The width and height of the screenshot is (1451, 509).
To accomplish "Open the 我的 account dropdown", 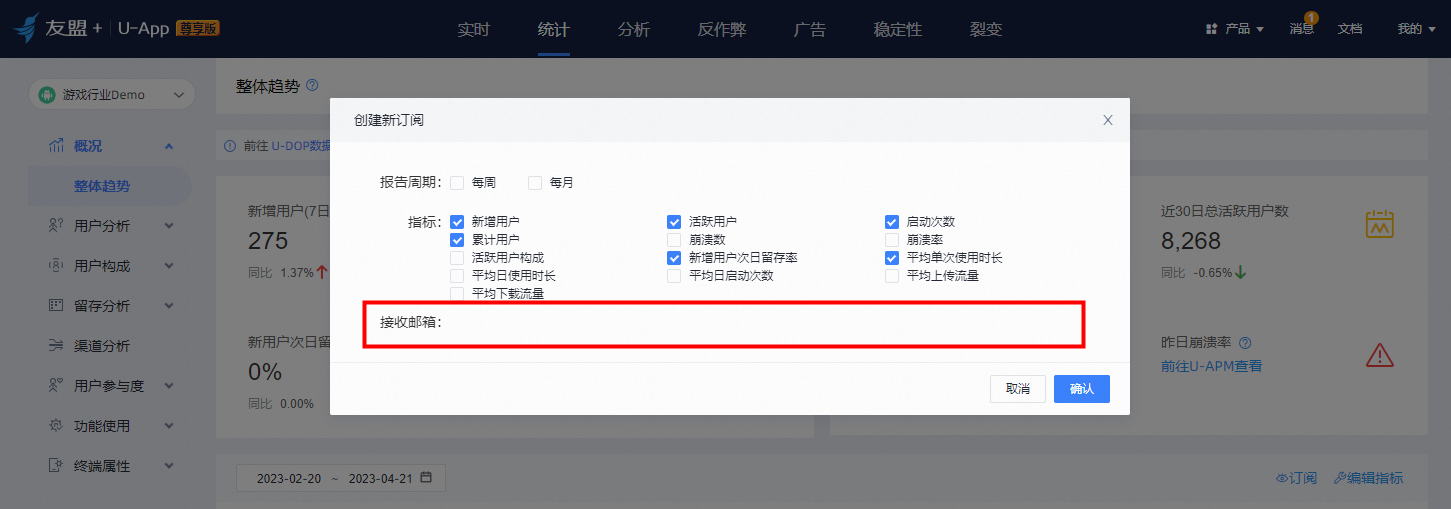I will point(1416,29).
